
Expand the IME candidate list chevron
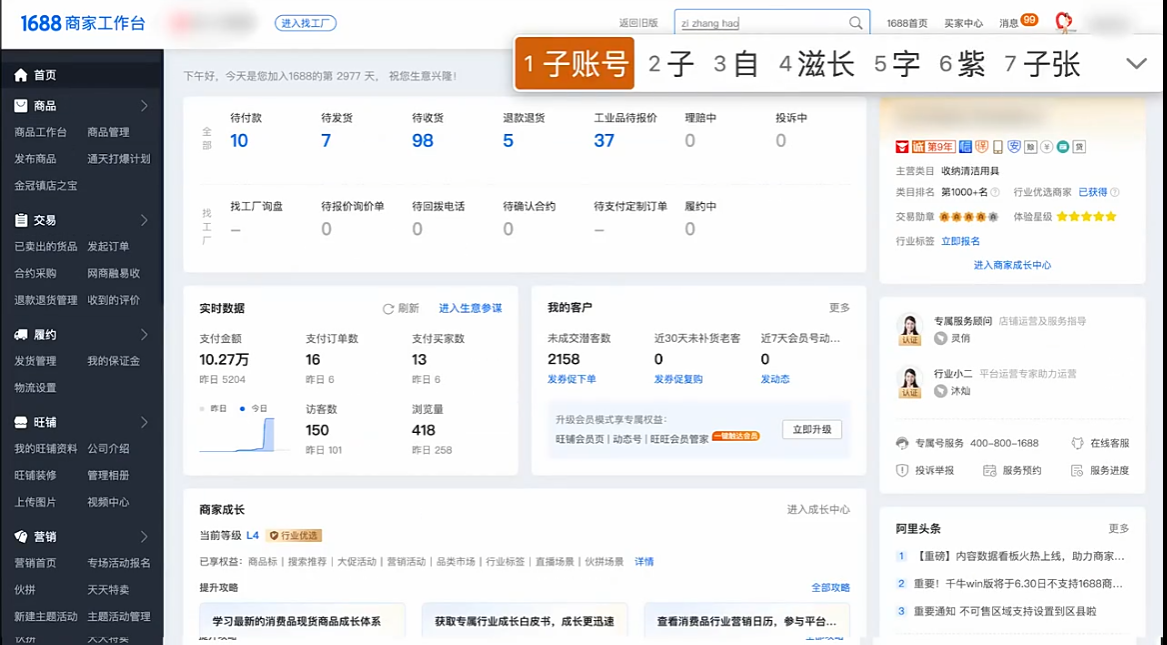tap(1136, 64)
